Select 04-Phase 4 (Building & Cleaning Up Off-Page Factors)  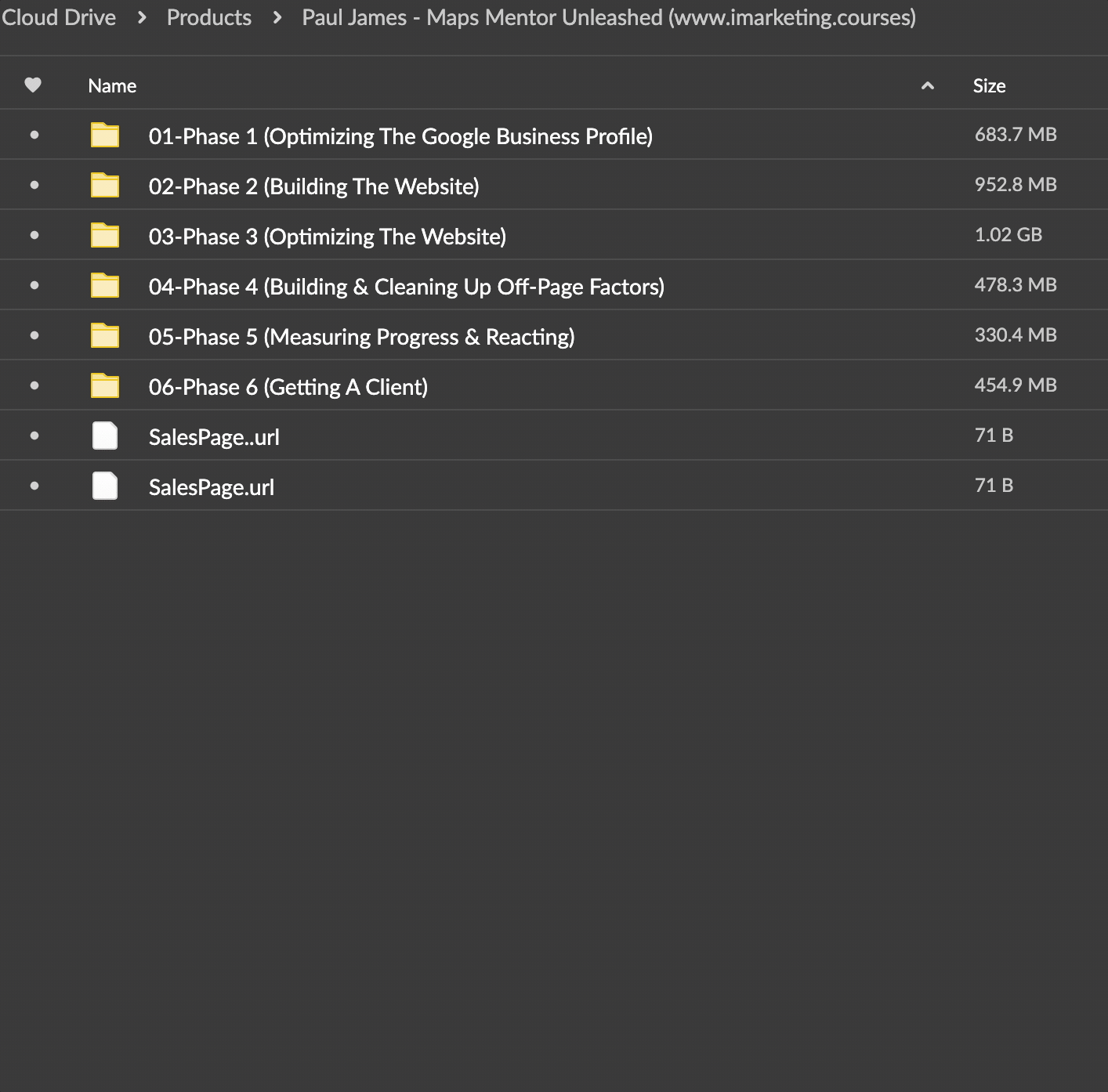tap(407, 287)
